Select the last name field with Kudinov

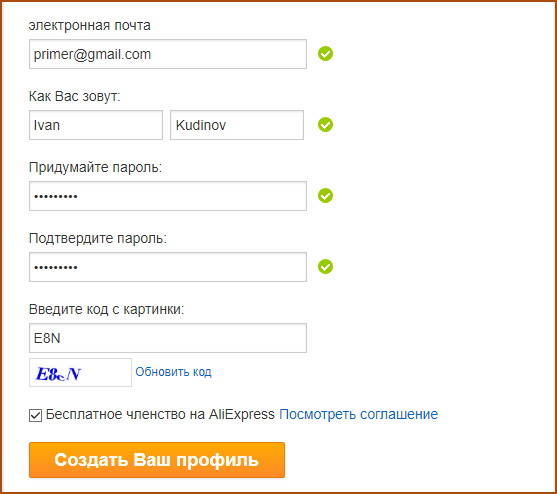point(237,125)
